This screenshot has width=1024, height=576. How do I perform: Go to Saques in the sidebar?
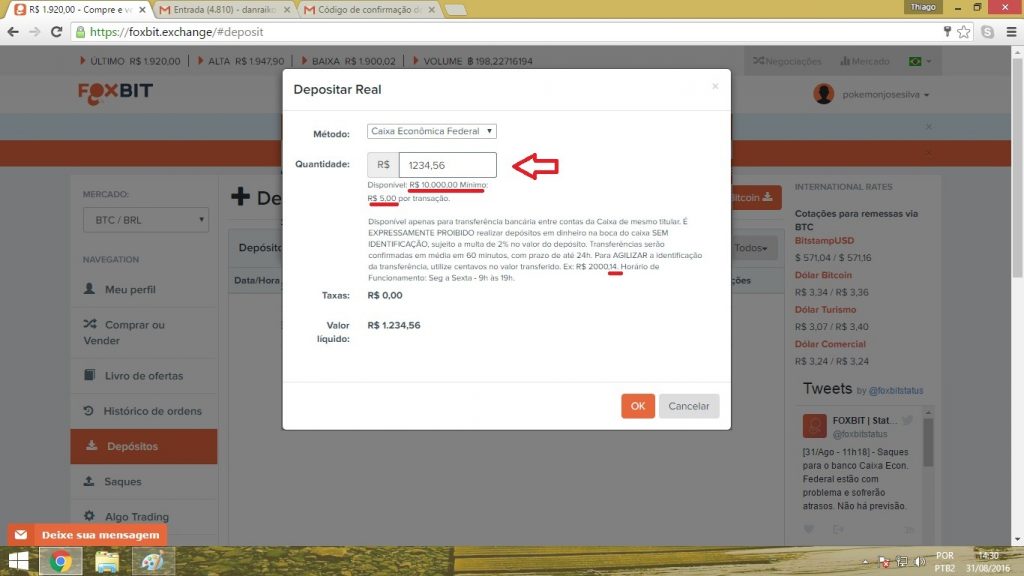click(x=123, y=482)
